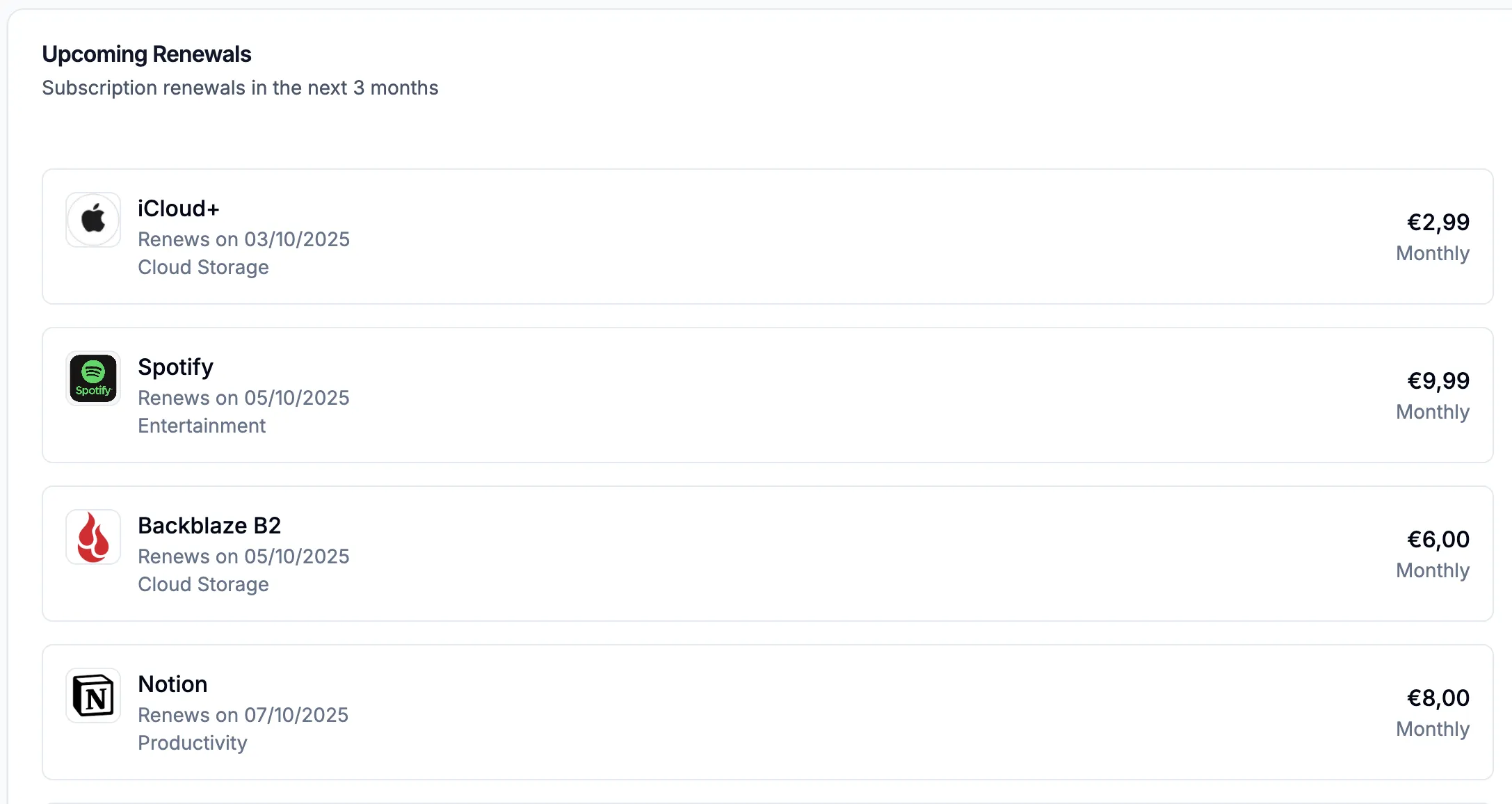
Task: Click the red Backblaze flame icon
Action: pos(93,537)
